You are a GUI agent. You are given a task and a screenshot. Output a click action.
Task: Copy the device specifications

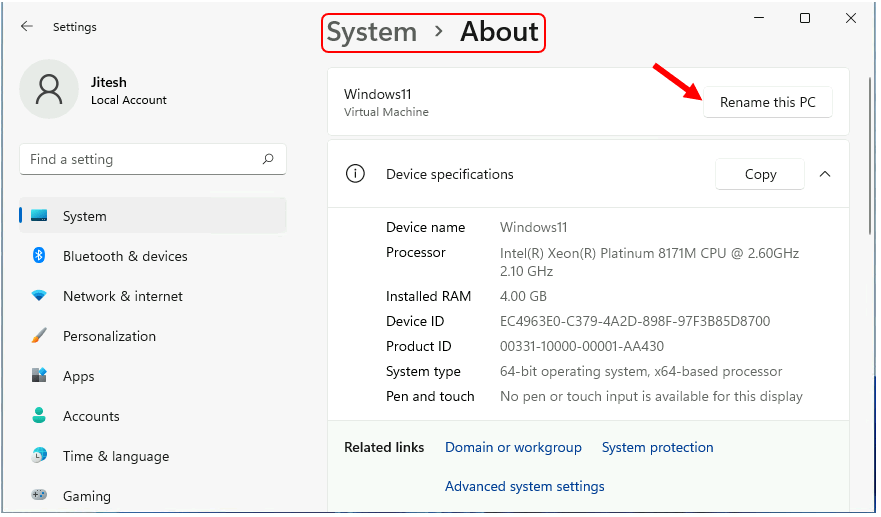(x=760, y=174)
